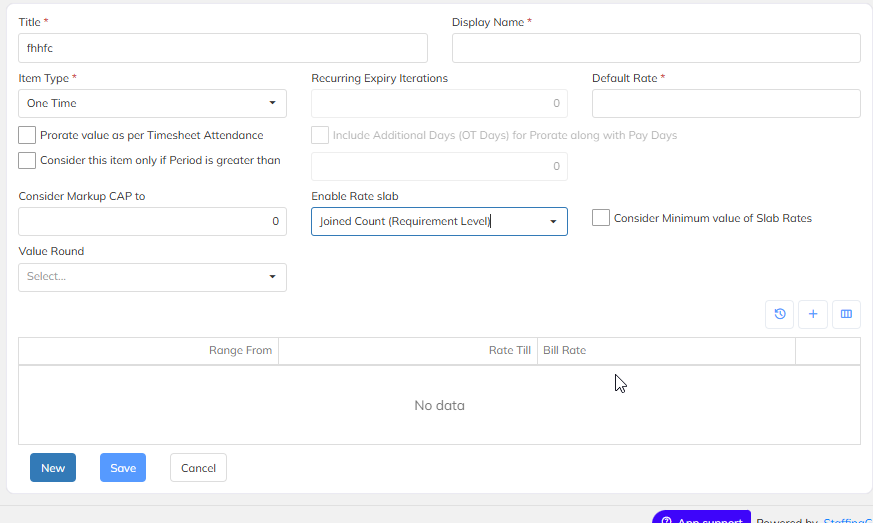Image resolution: width=873 pixels, height=523 pixels.
Task: Click into the Default Rate field
Action: (x=726, y=104)
